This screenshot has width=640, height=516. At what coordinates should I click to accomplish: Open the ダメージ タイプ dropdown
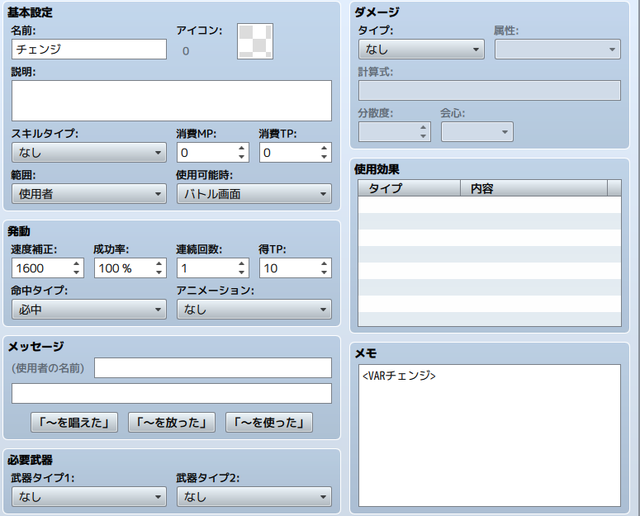click(422, 49)
